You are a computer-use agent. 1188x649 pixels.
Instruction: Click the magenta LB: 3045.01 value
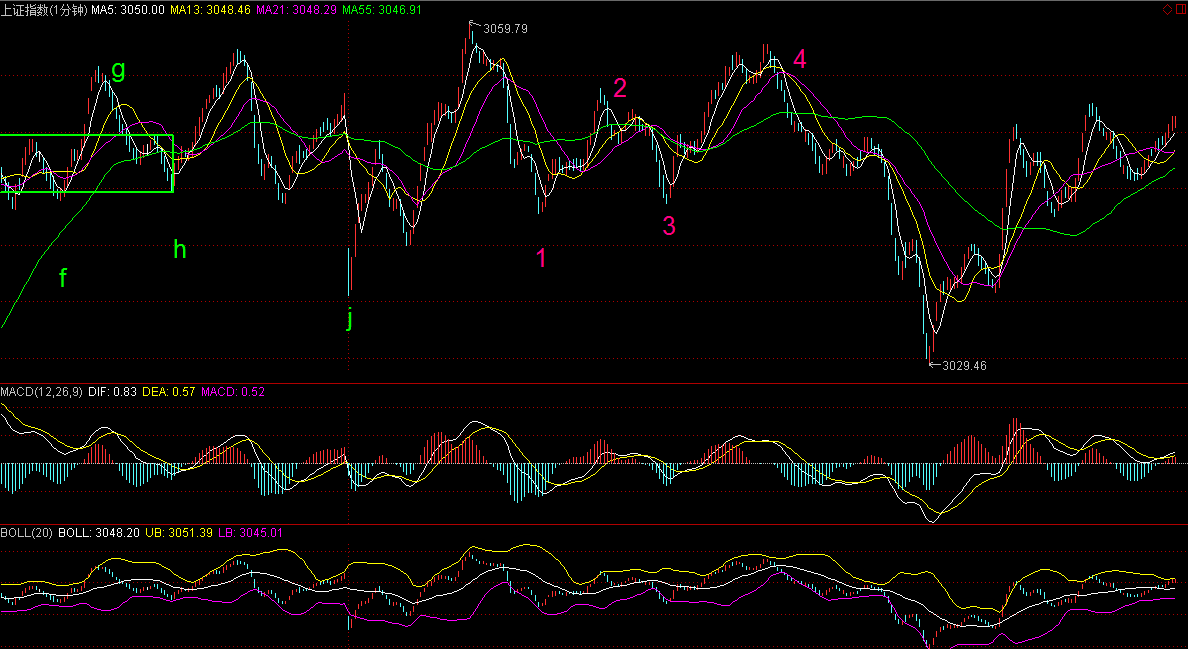point(251,532)
